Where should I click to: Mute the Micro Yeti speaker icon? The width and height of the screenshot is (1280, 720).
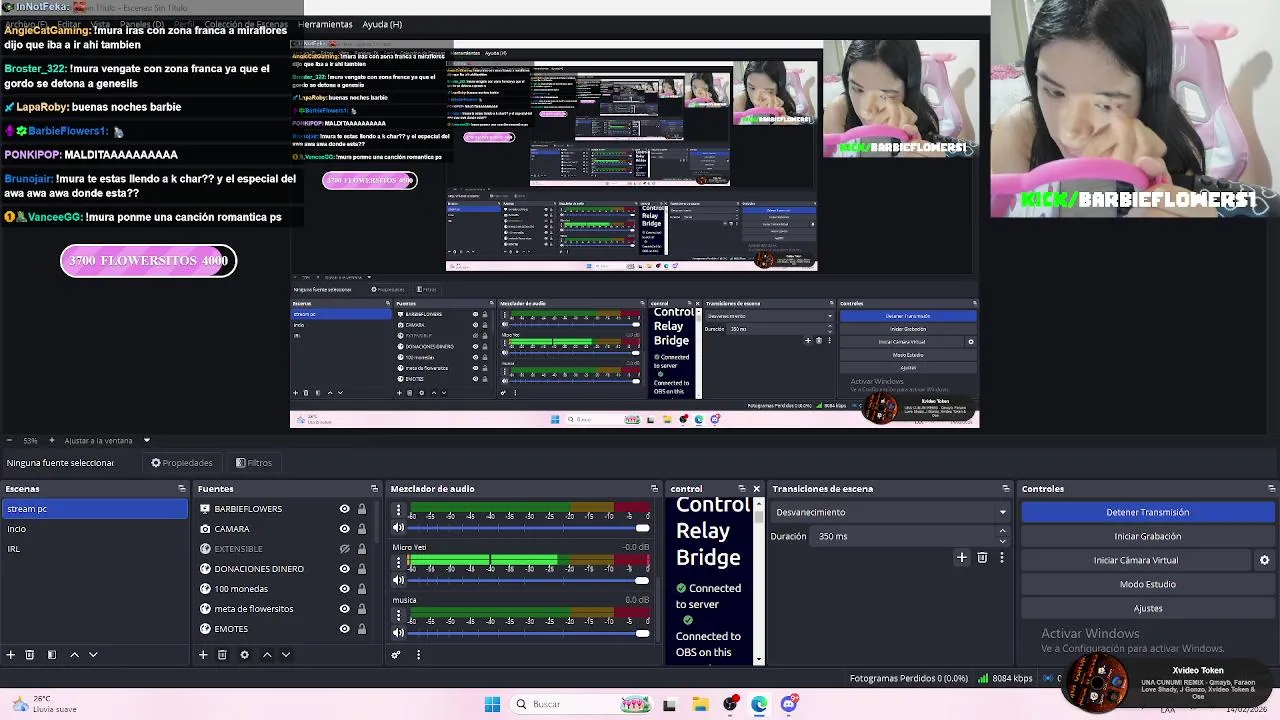click(398, 580)
